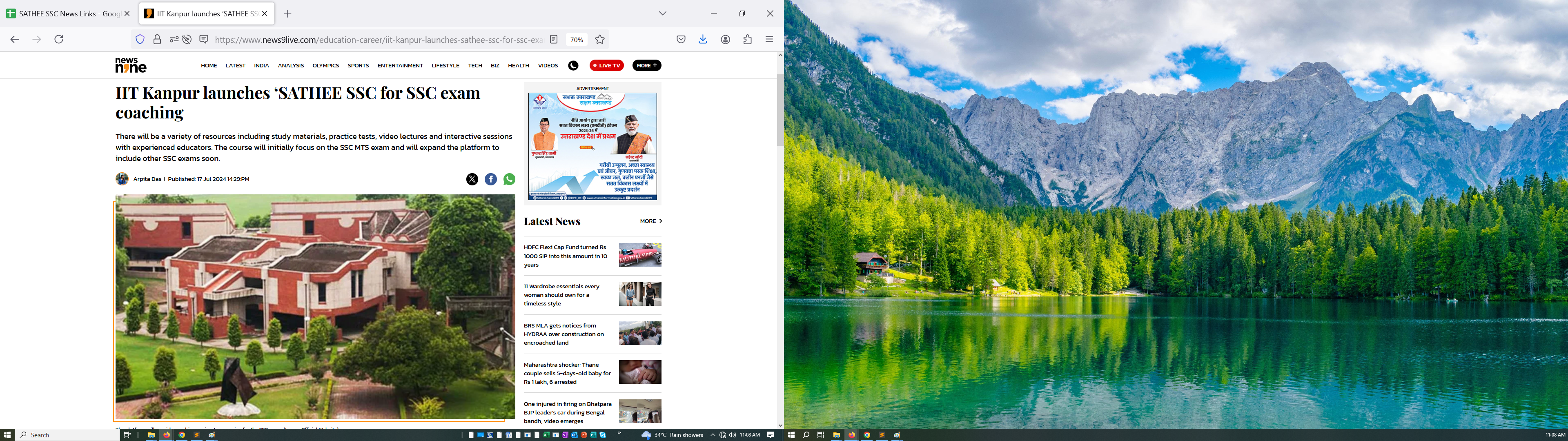Reload the news9live page

59,40
